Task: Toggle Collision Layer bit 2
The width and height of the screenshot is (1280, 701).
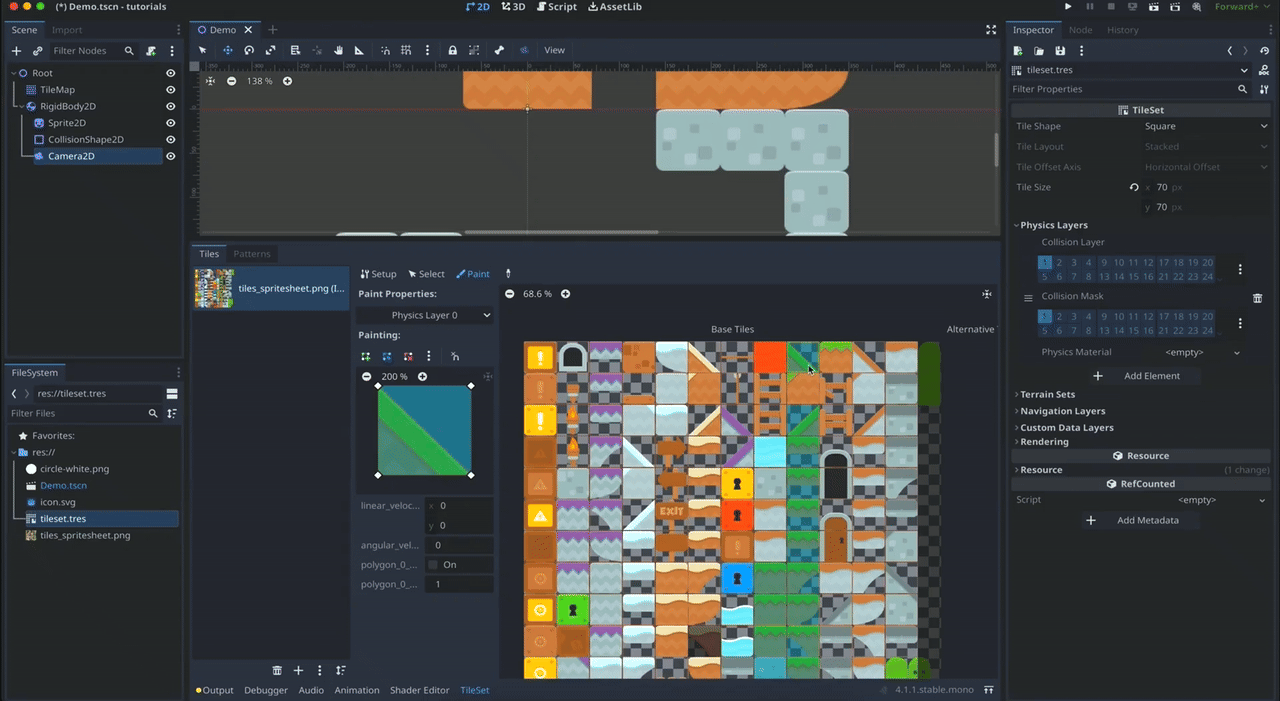Action: coord(1059,263)
